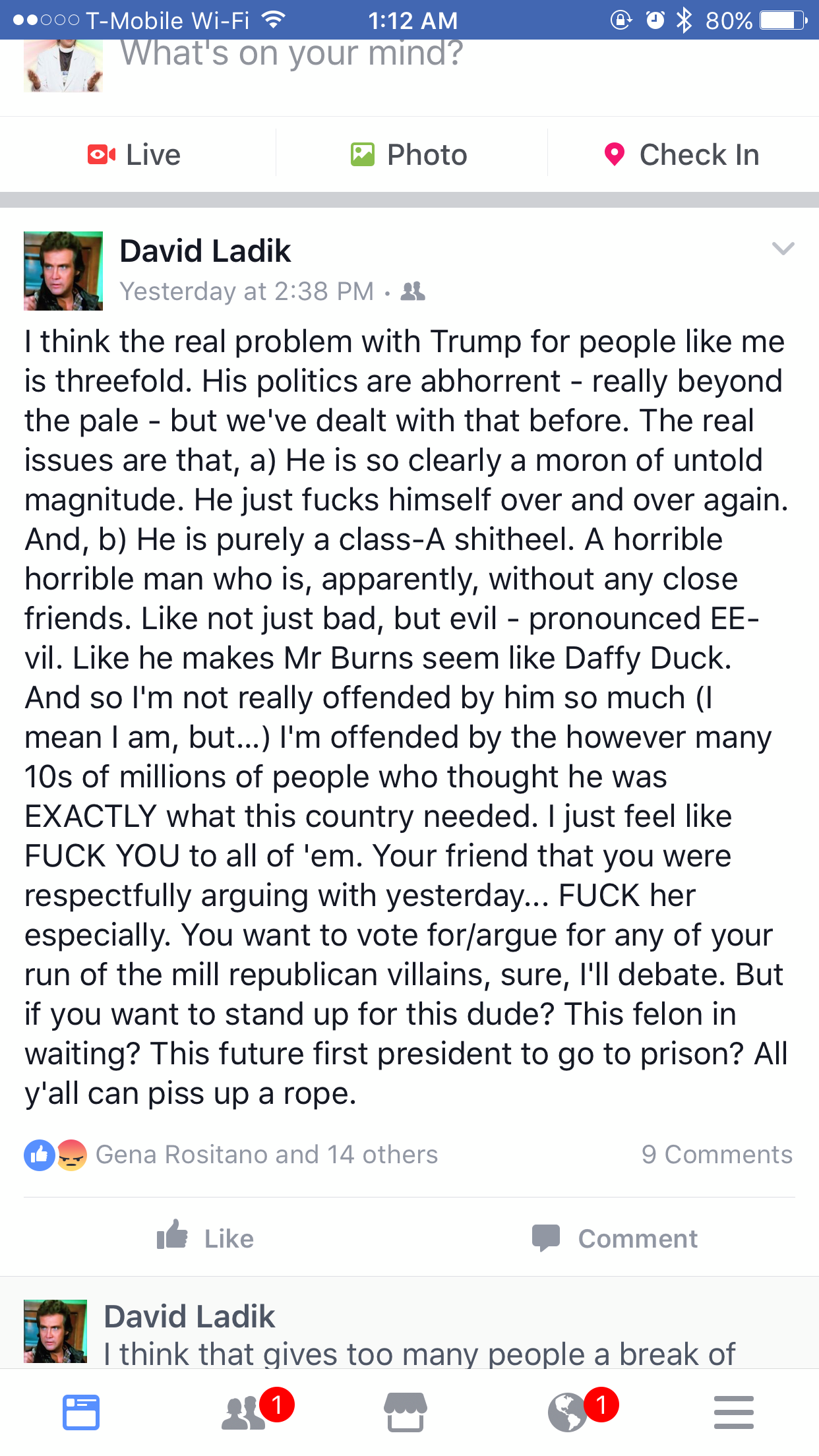Open the News Feed tab icon
Screen dimensions: 819x1456
tap(81, 1412)
